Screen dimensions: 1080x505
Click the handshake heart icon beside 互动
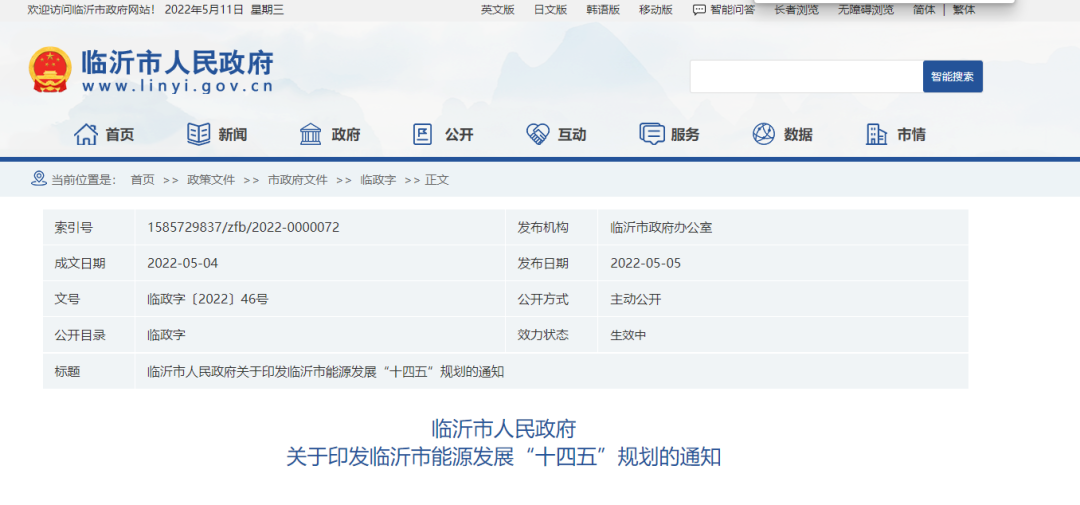pyautogui.click(x=538, y=134)
